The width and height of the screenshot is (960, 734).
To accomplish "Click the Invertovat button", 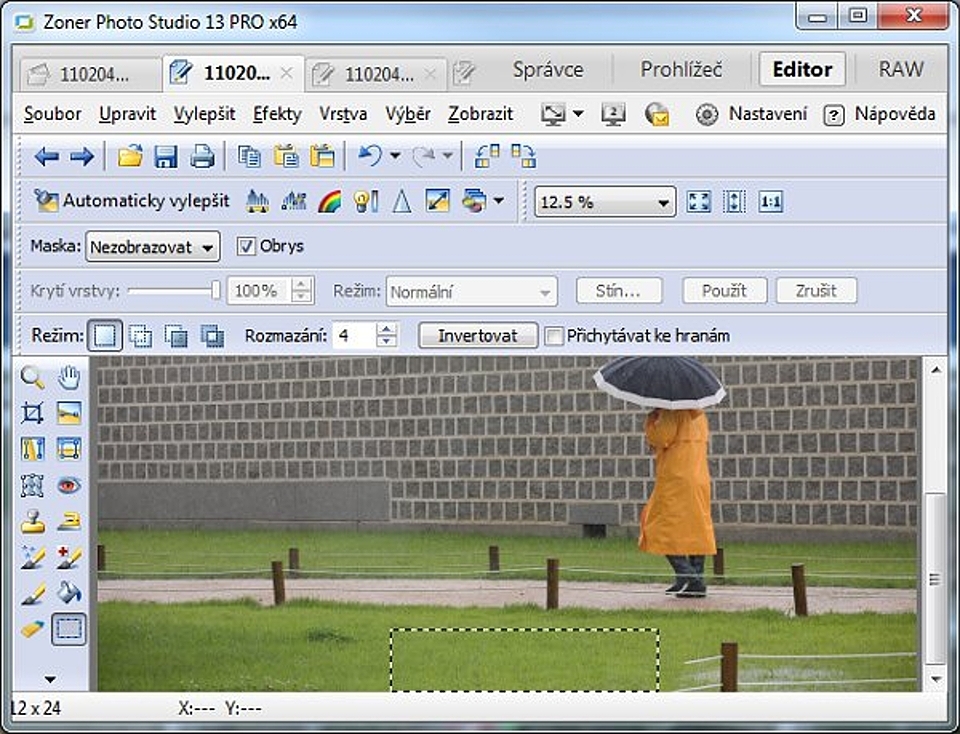I will tap(477, 336).
